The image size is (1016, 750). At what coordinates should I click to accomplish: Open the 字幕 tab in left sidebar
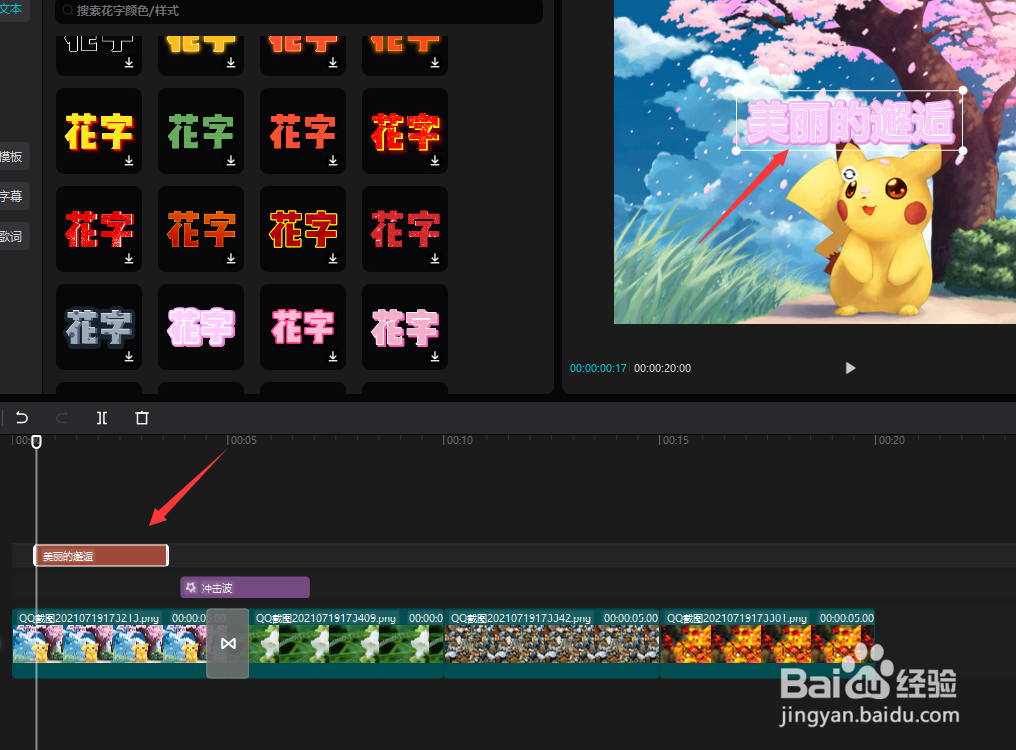pos(12,196)
